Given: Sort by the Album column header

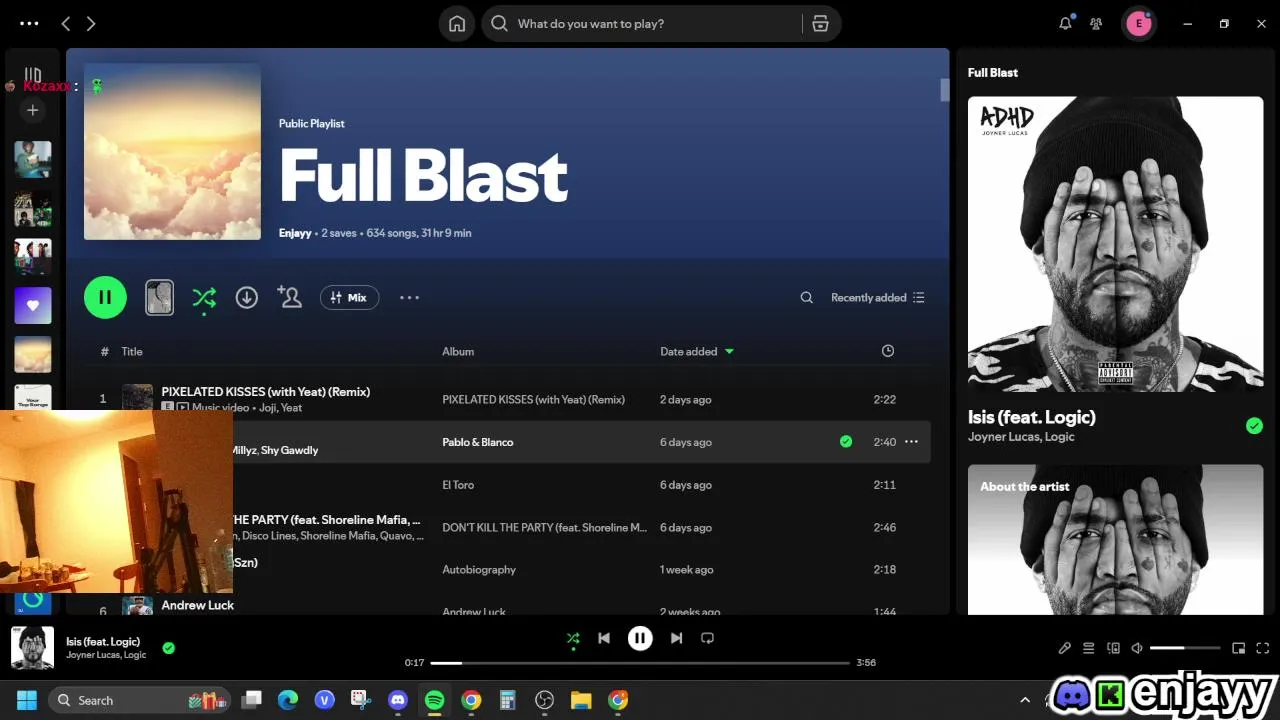Looking at the screenshot, I should tap(458, 351).
